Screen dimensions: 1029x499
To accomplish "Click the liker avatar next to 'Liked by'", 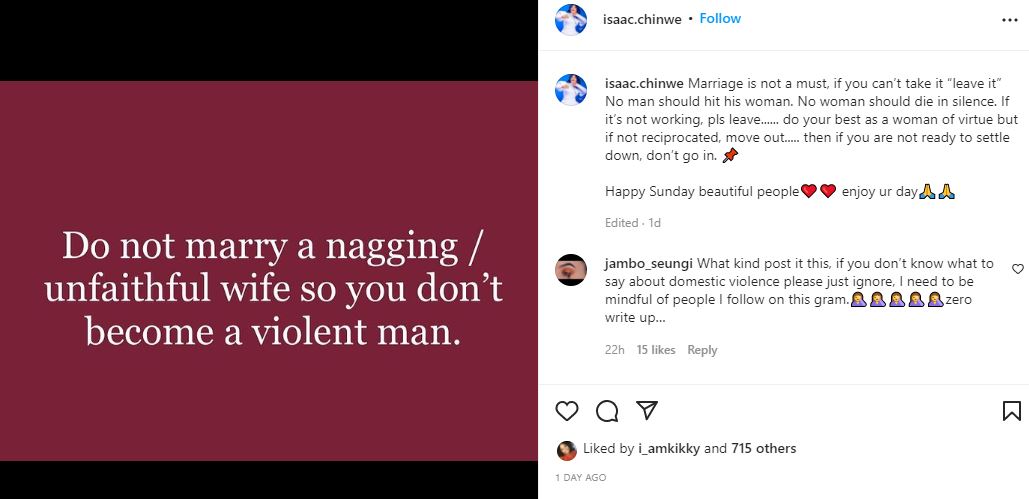I will (566, 449).
